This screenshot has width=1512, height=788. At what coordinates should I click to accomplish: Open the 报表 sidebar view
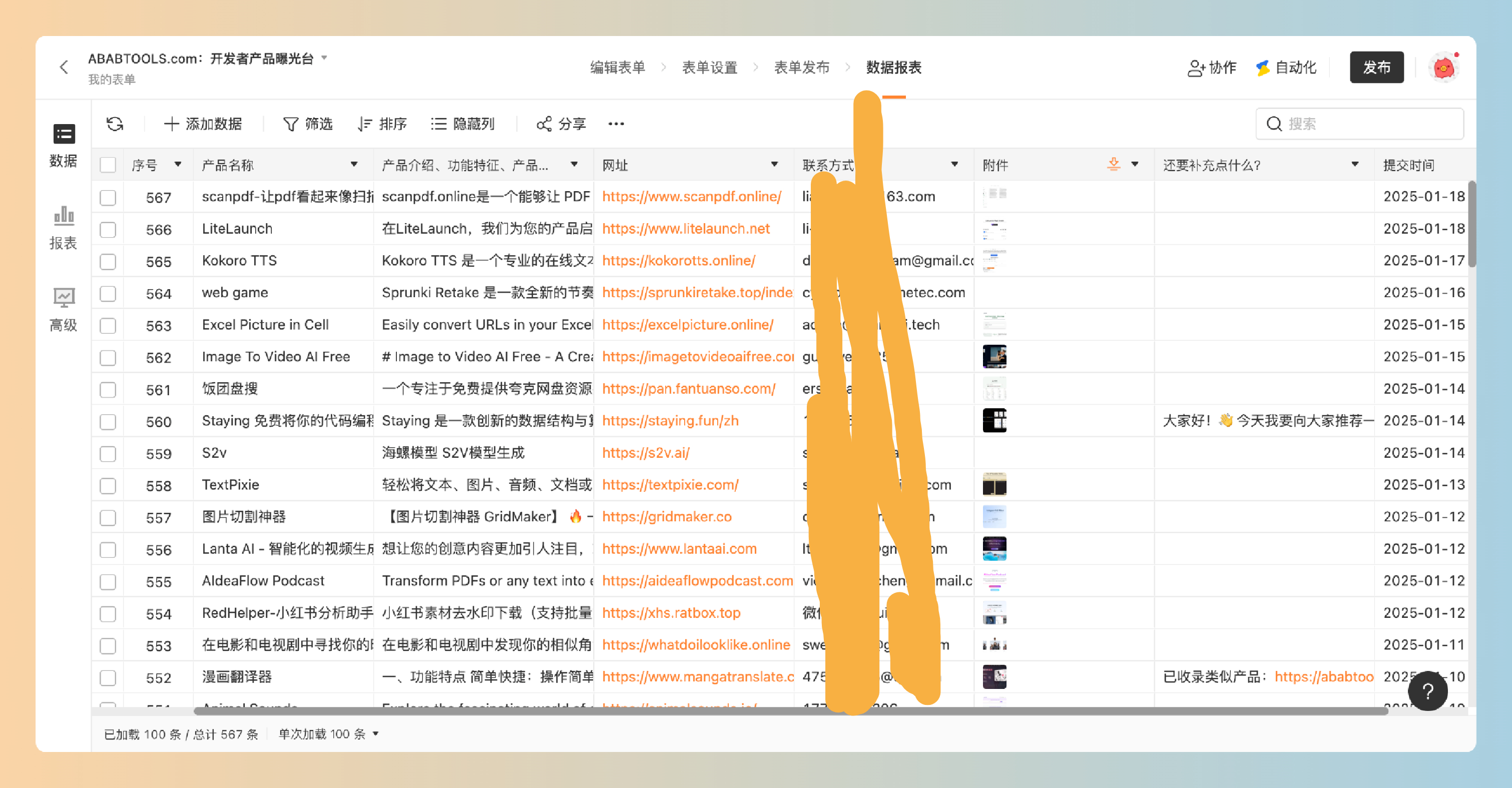click(64, 228)
